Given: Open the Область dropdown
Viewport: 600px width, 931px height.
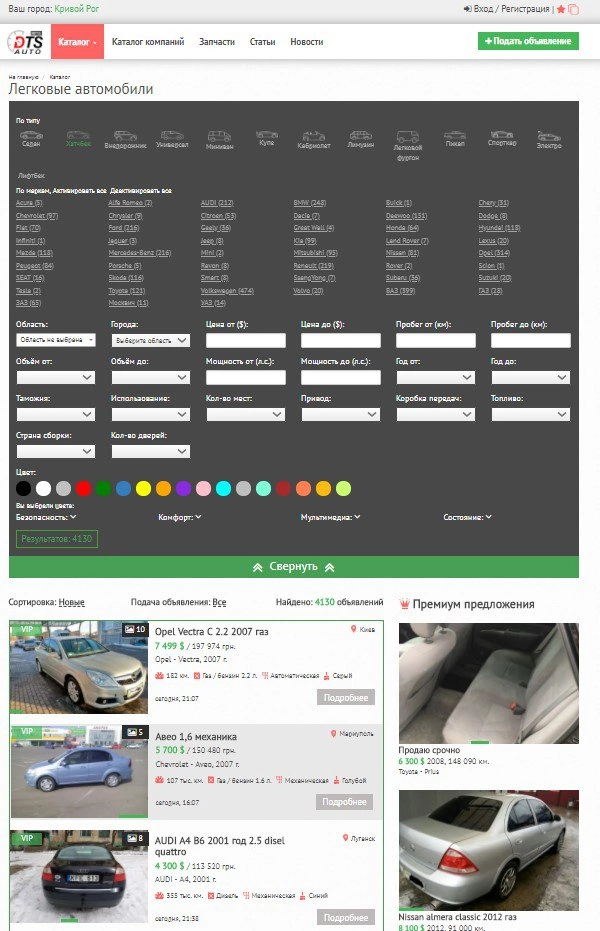Looking at the screenshot, I should (56, 340).
